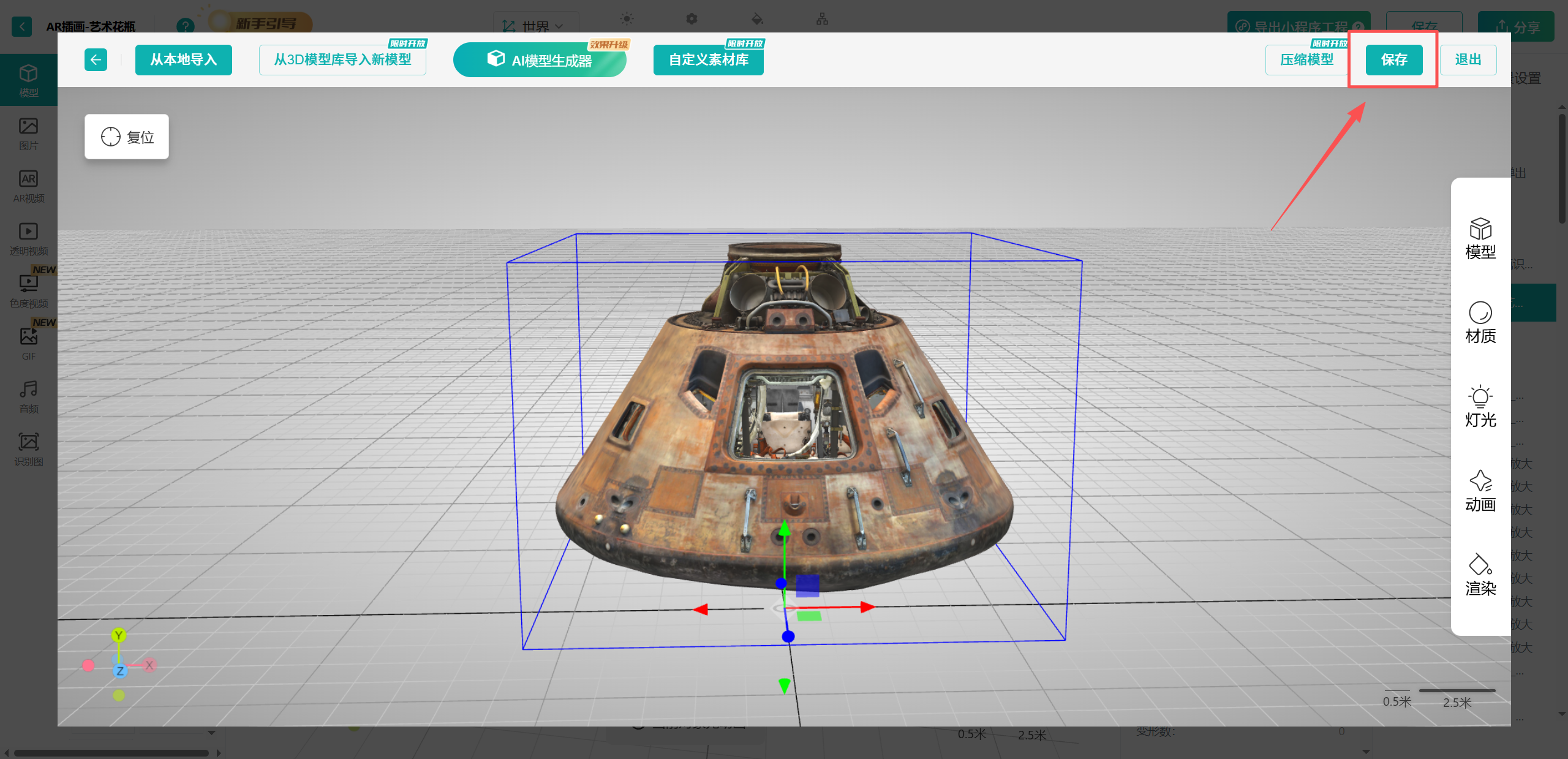Save the model with 保存 button
Image resolution: width=1568 pixels, height=759 pixels.
pyautogui.click(x=1393, y=60)
